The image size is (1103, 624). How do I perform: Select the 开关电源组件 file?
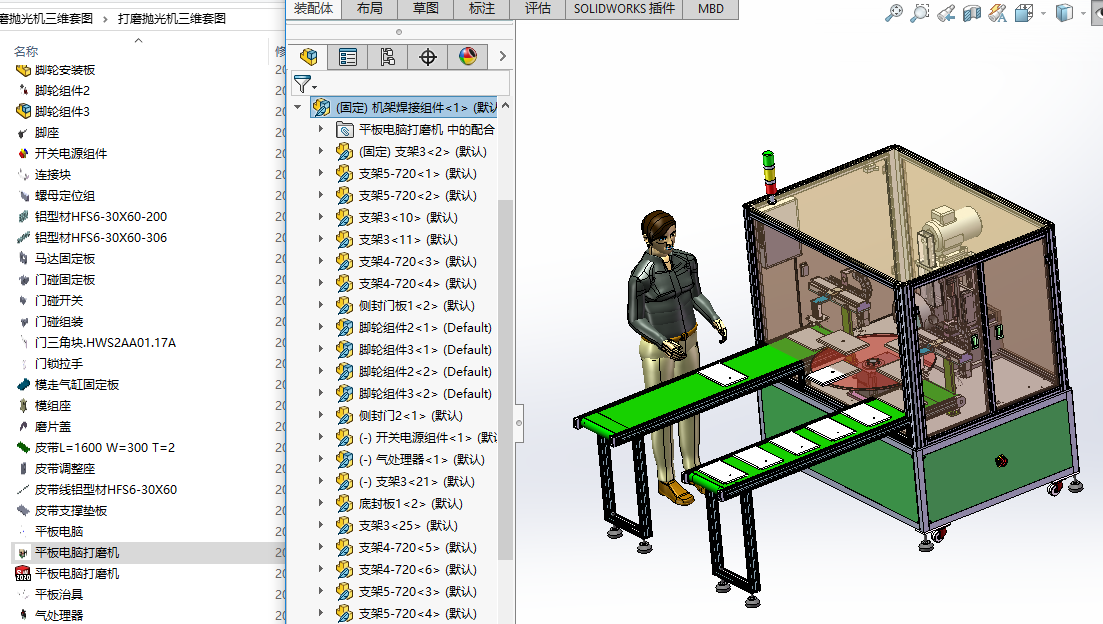coord(70,153)
